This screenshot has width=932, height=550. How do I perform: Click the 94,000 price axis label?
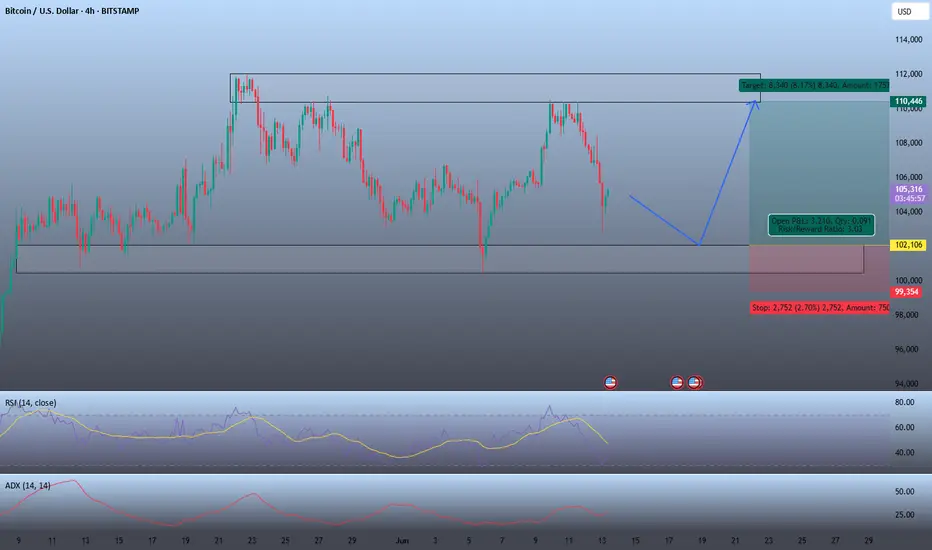click(906, 384)
